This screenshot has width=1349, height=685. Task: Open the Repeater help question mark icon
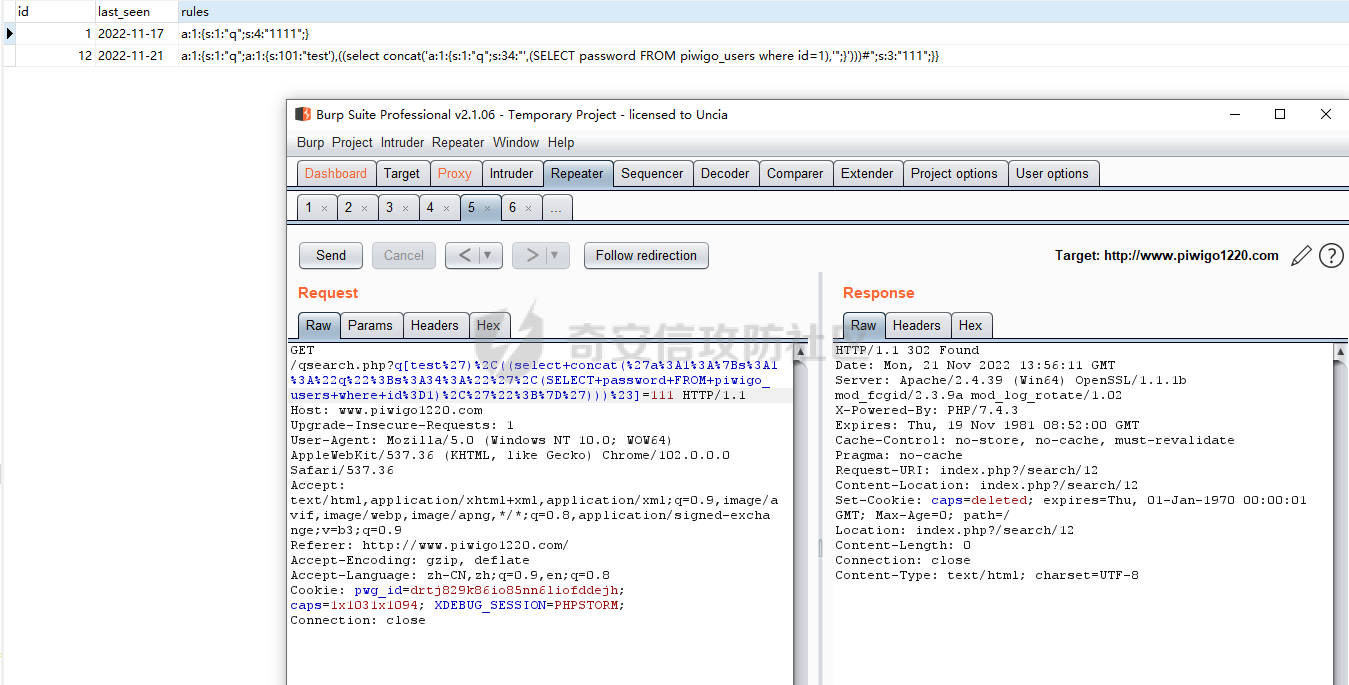coord(1331,256)
